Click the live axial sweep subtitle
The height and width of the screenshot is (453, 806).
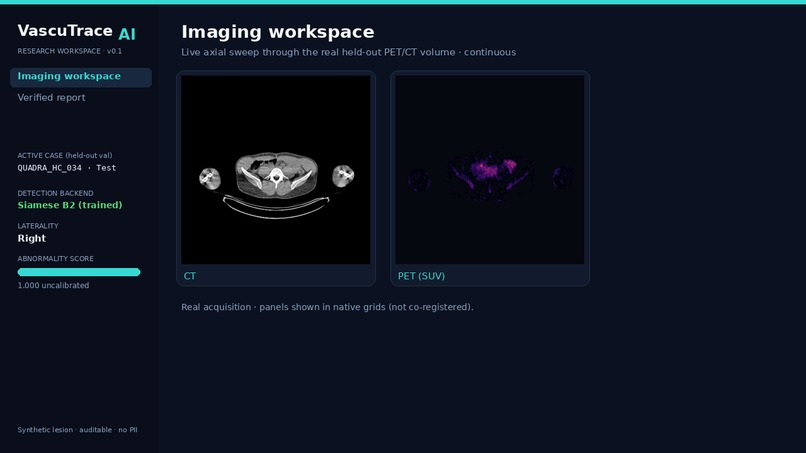click(x=349, y=52)
